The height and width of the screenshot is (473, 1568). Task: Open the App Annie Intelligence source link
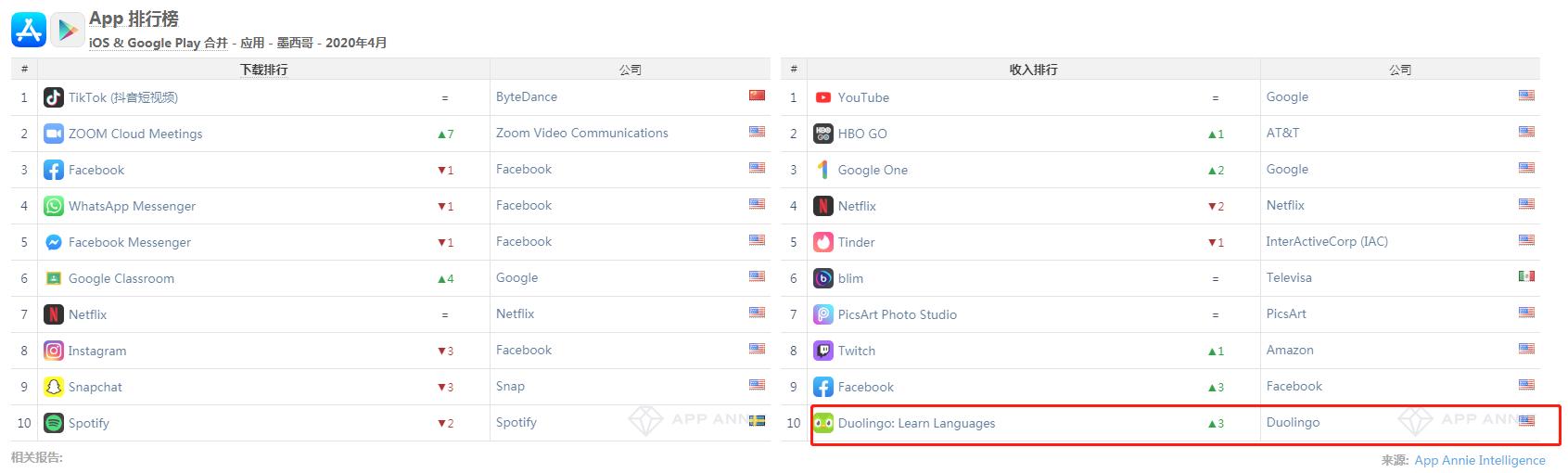pyautogui.click(x=1480, y=460)
